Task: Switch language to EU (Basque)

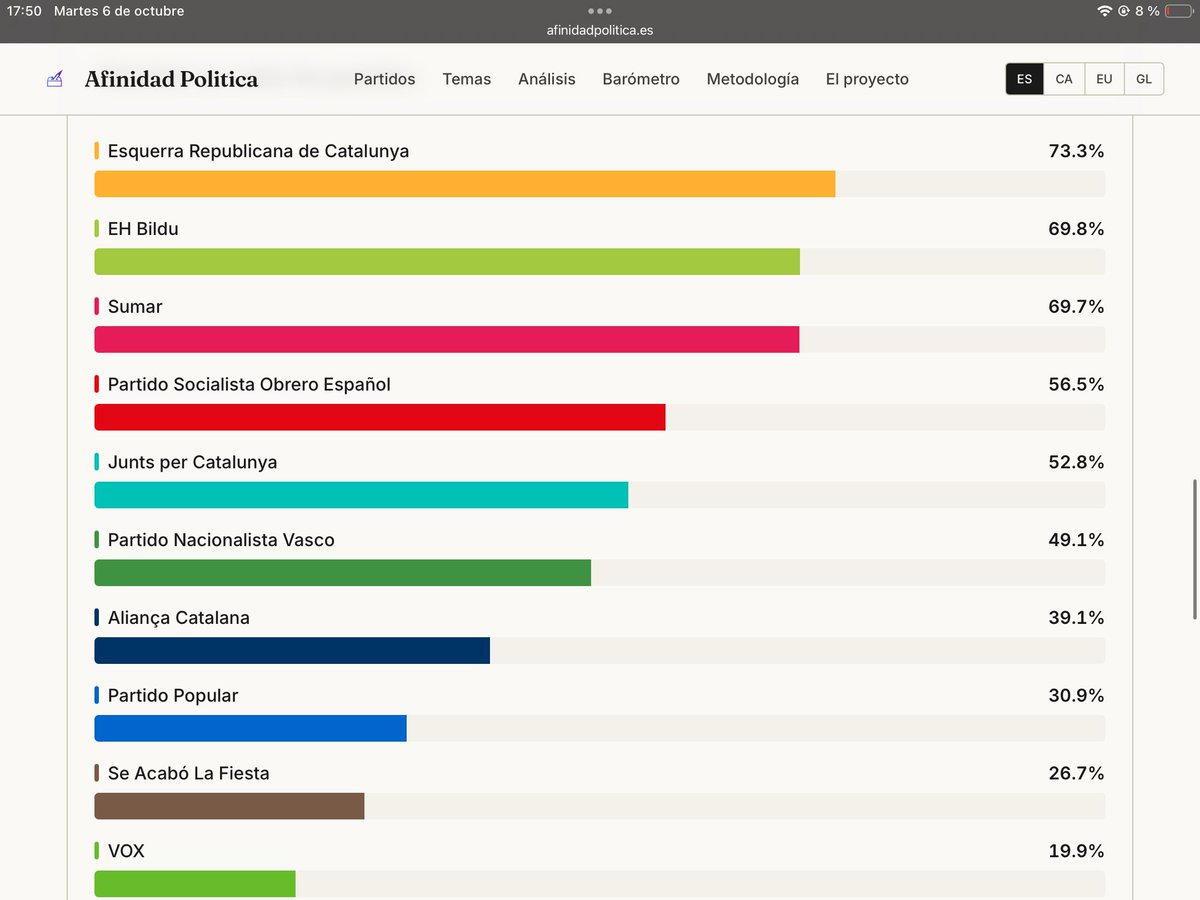Action: pyautogui.click(x=1104, y=79)
